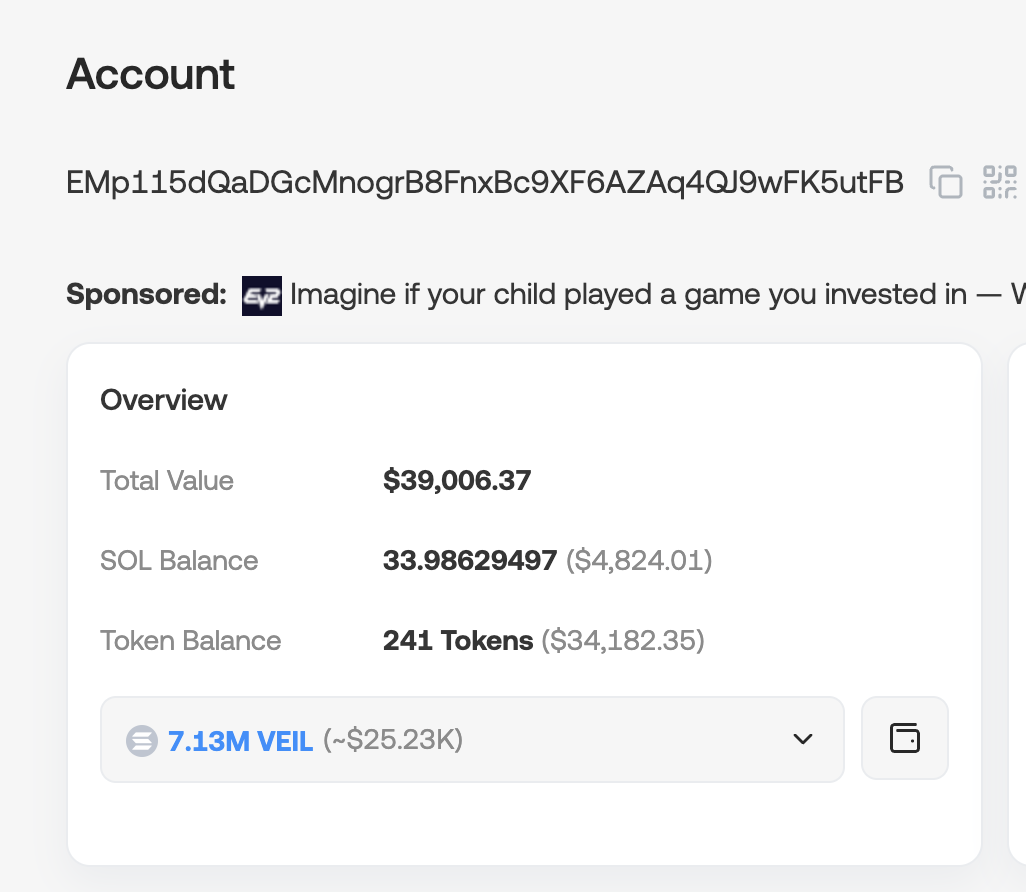Open the 7.13M VEIL token dropdown
1026x892 pixels.
click(472, 739)
